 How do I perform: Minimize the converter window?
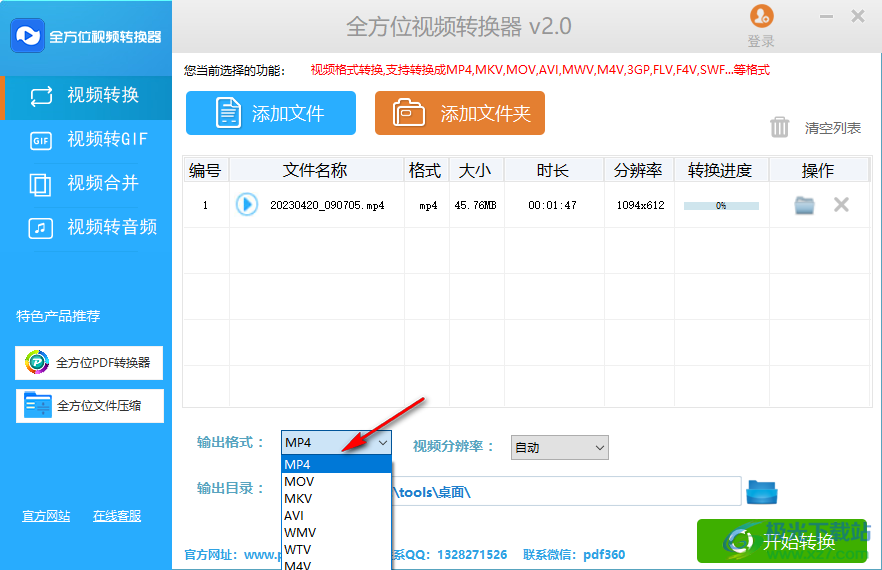[x=826, y=16]
